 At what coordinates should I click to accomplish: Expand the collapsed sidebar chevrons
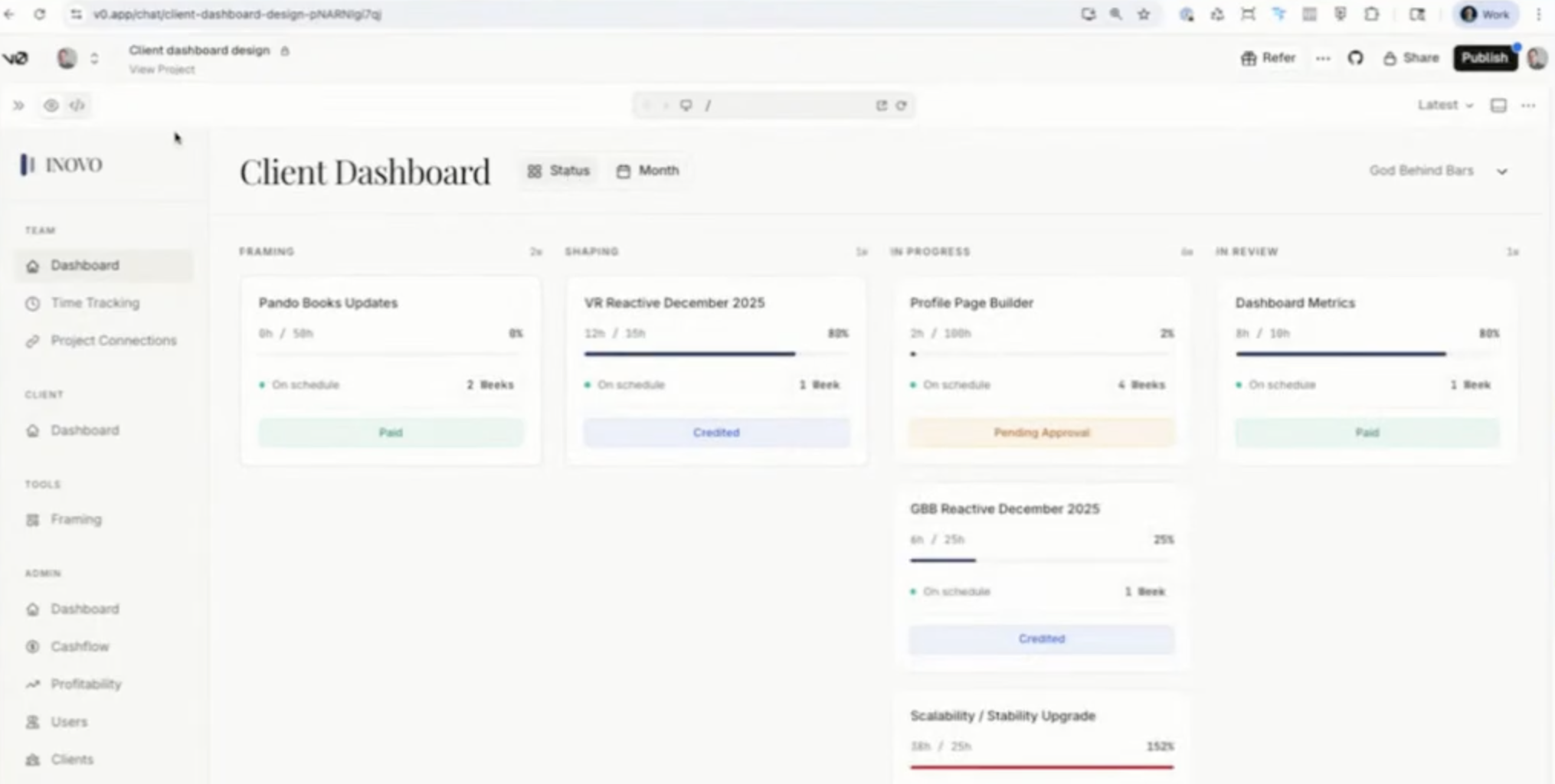pos(18,106)
